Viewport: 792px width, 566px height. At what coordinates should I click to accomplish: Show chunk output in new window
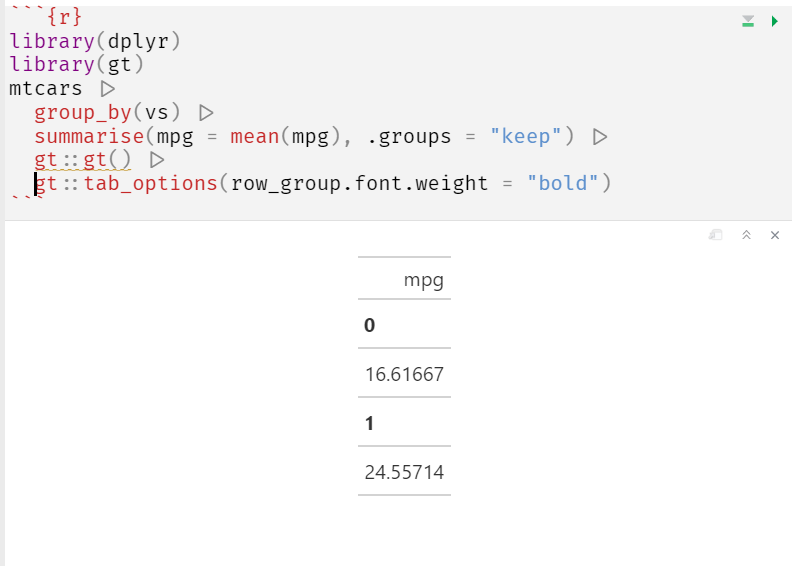[716, 235]
